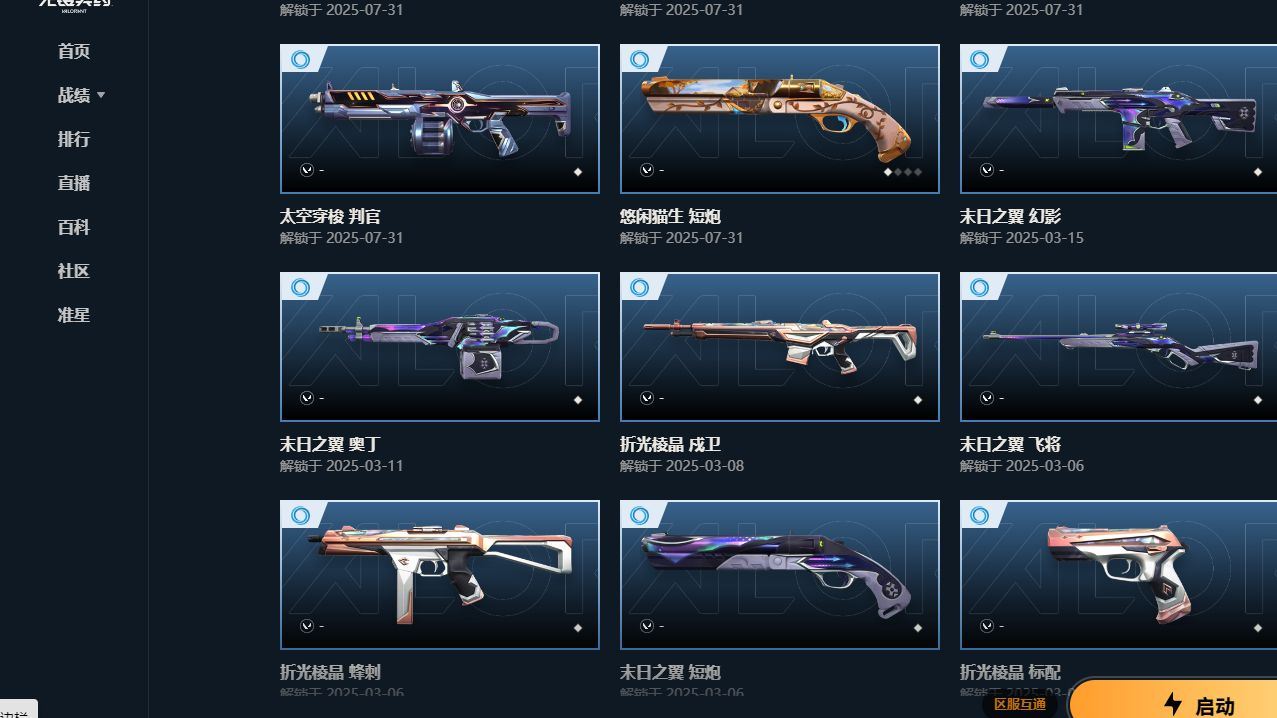Select second level diamond on 悠闲猫生 短炮 card
This screenshot has height=718, width=1277.
coord(897,172)
